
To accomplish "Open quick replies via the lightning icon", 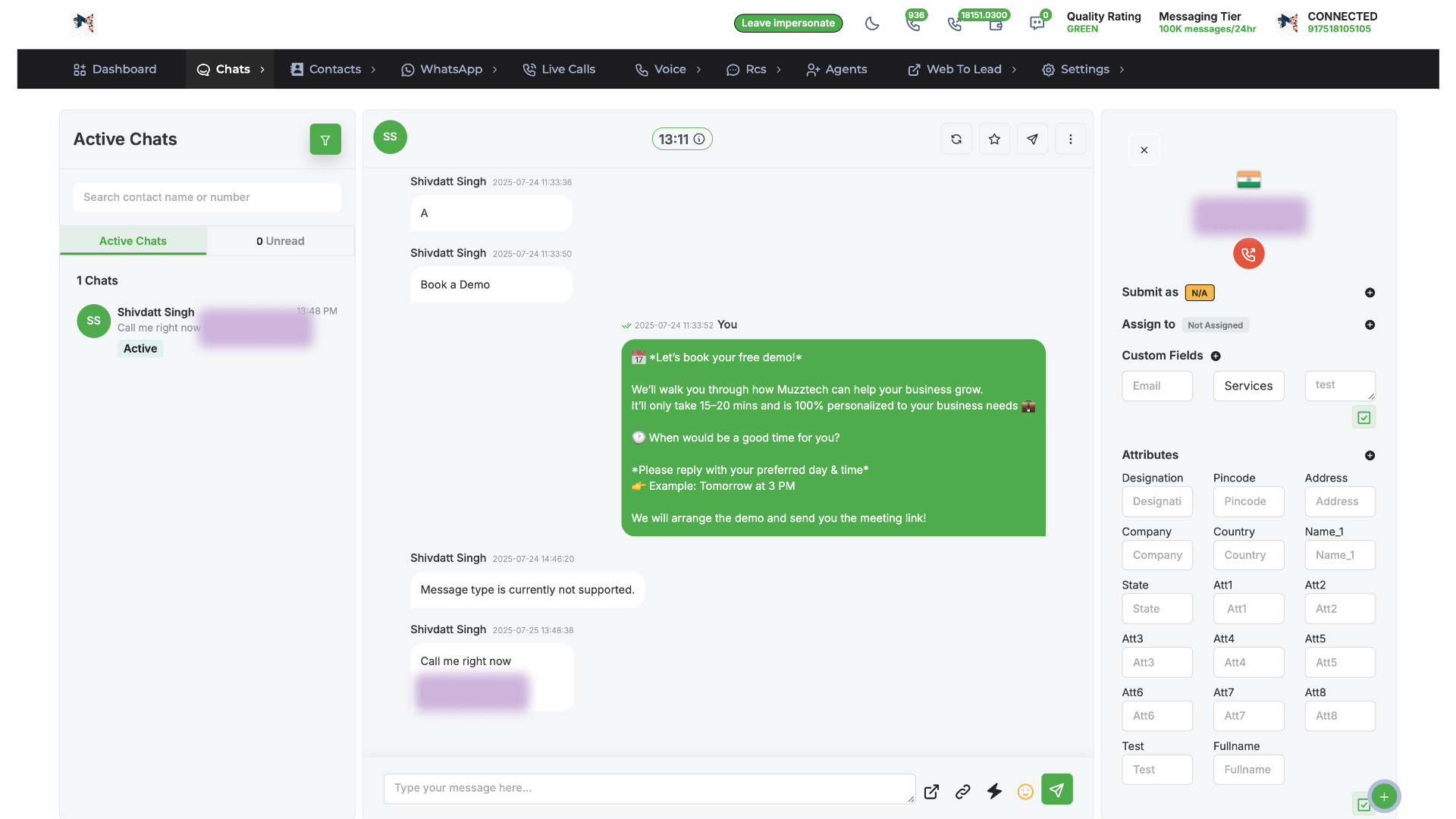I will point(994,791).
